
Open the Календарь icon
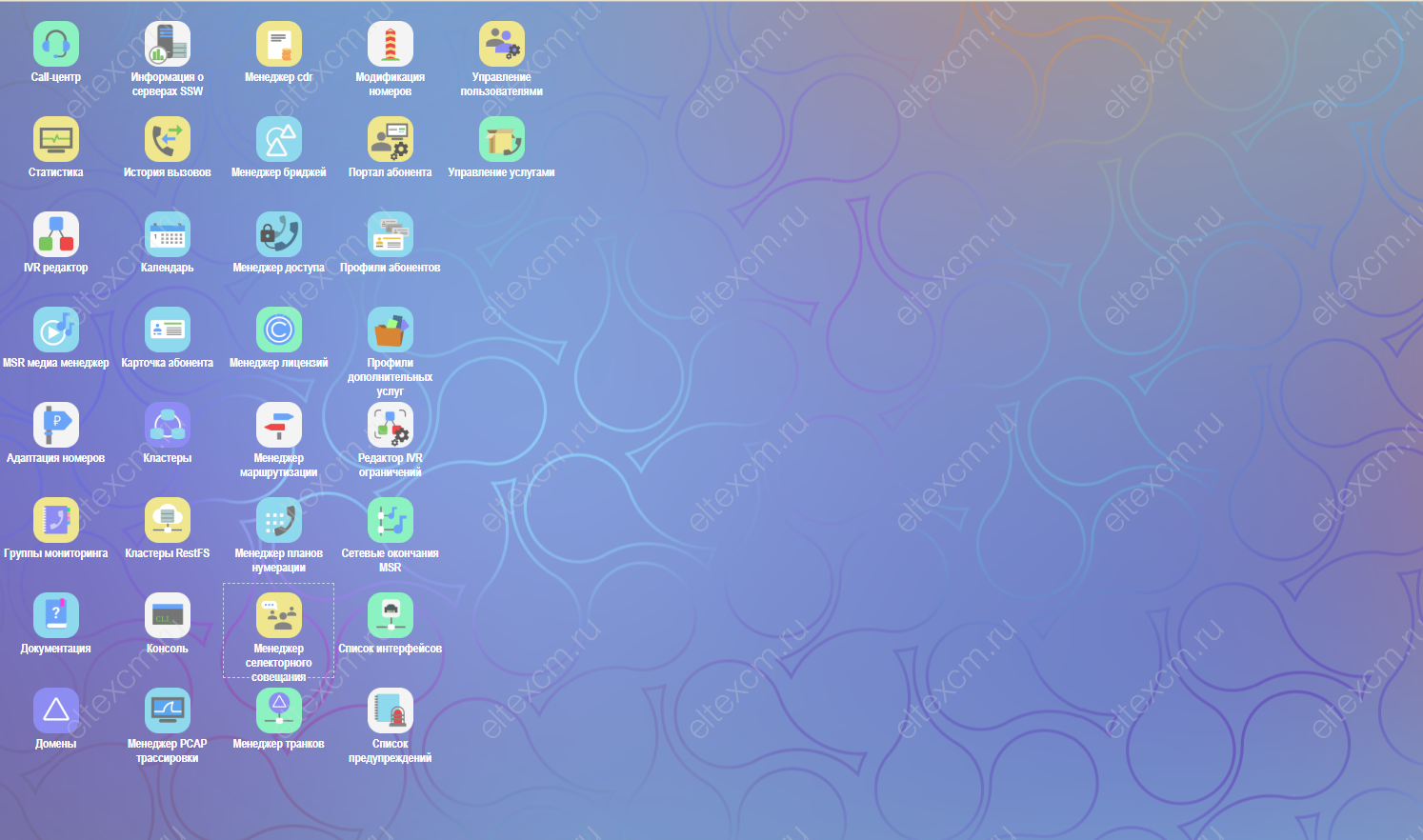pos(168,234)
